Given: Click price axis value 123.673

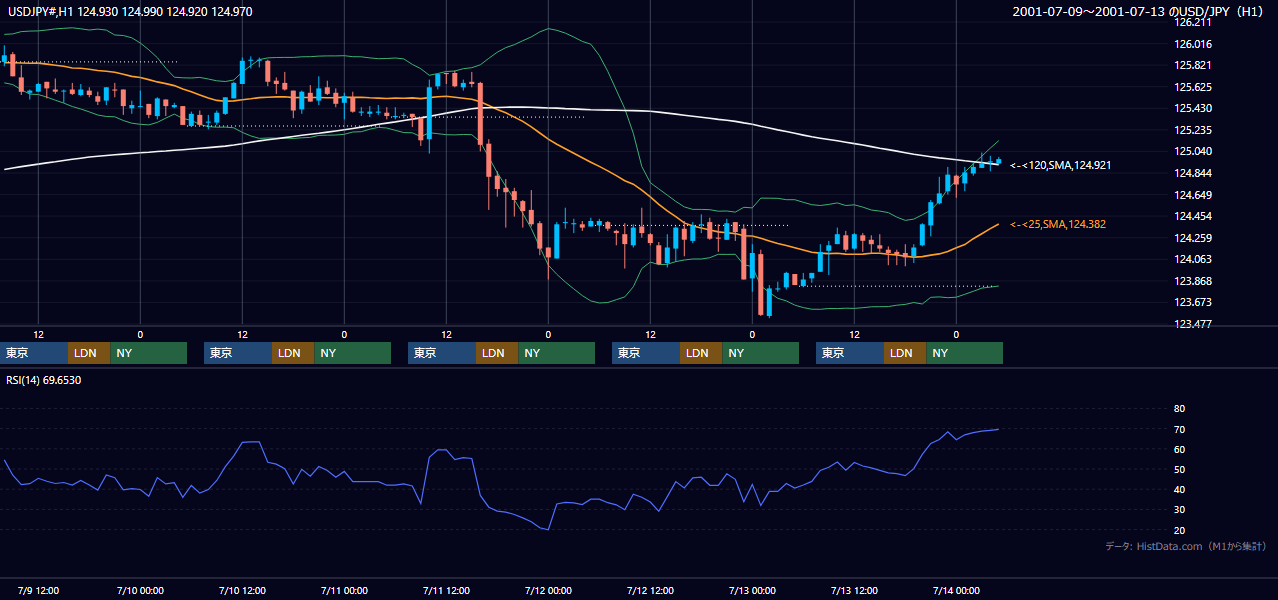Looking at the screenshot, I should (x=1194, y=302).
